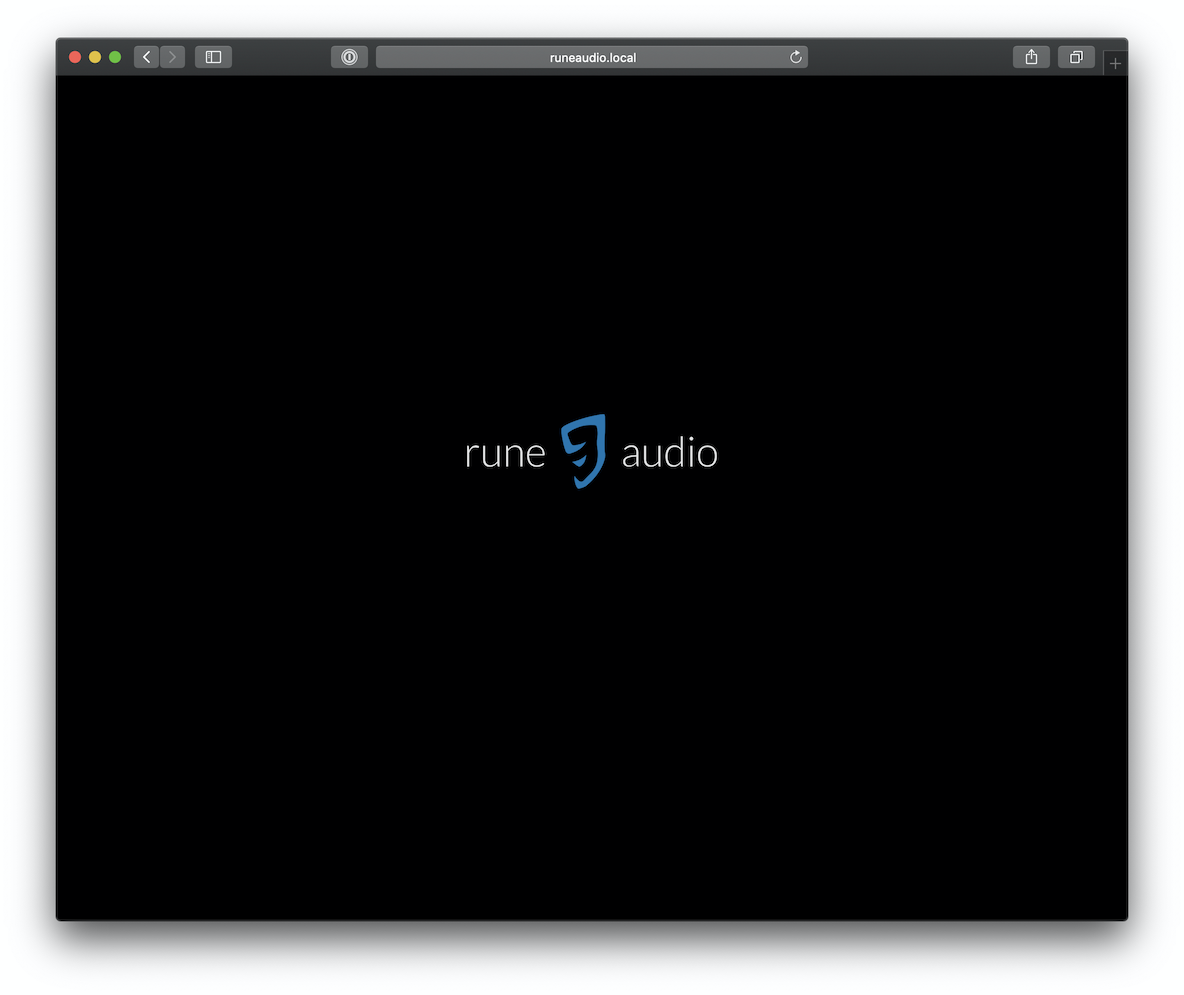Click the blue RuneAudio logo emblem

(584, 451)
